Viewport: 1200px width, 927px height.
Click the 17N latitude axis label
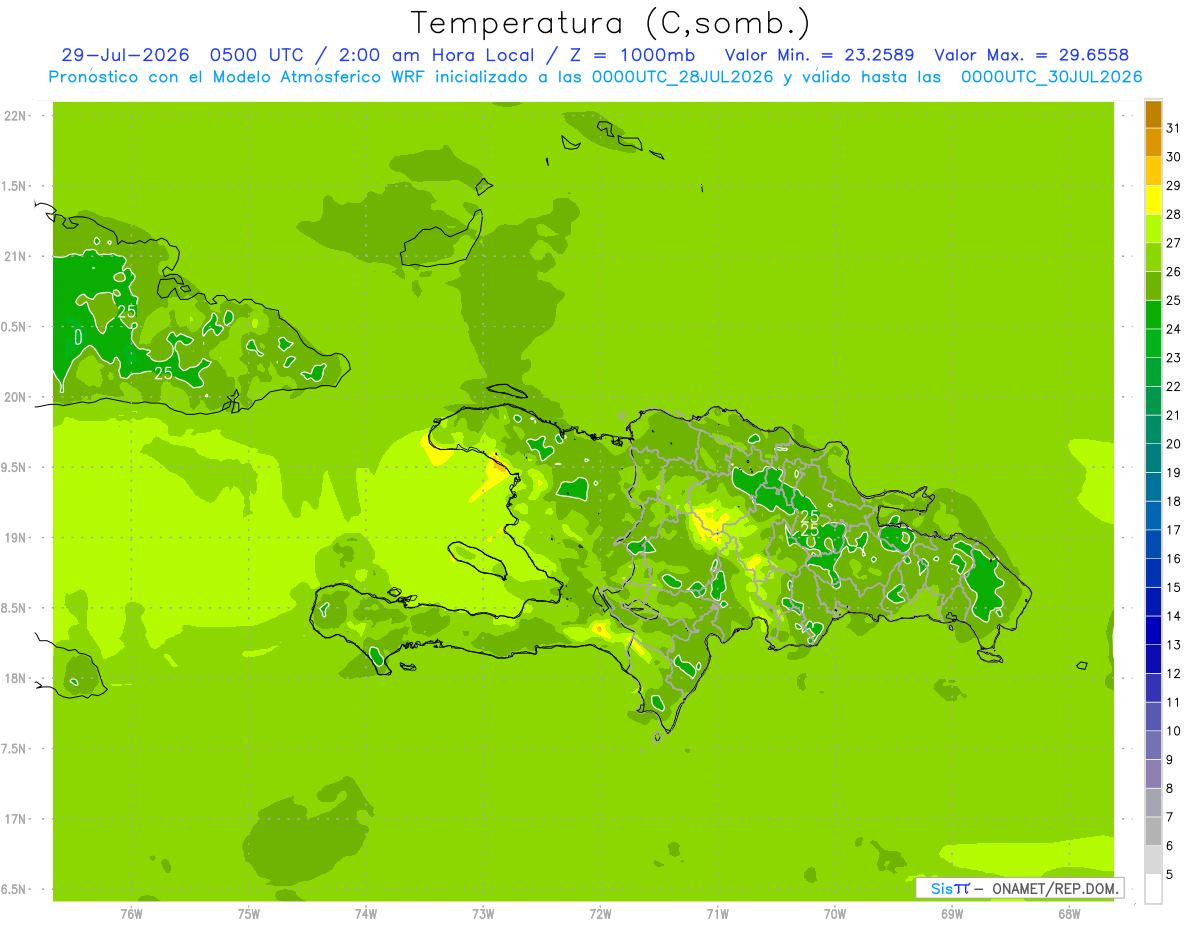pos(14,819)
